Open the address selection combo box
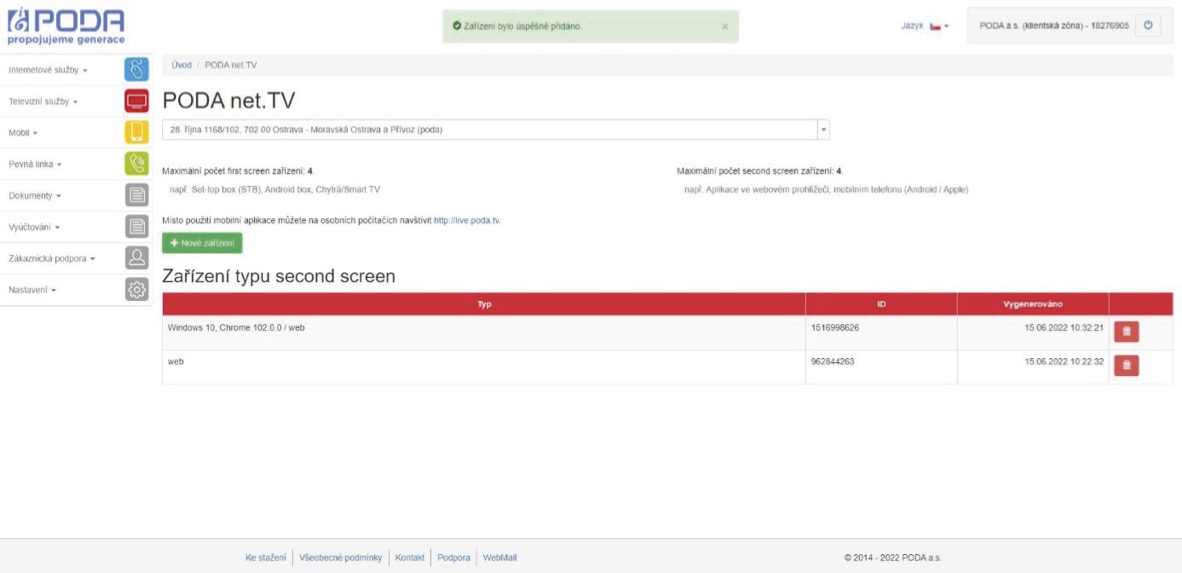 coord(496,130)
